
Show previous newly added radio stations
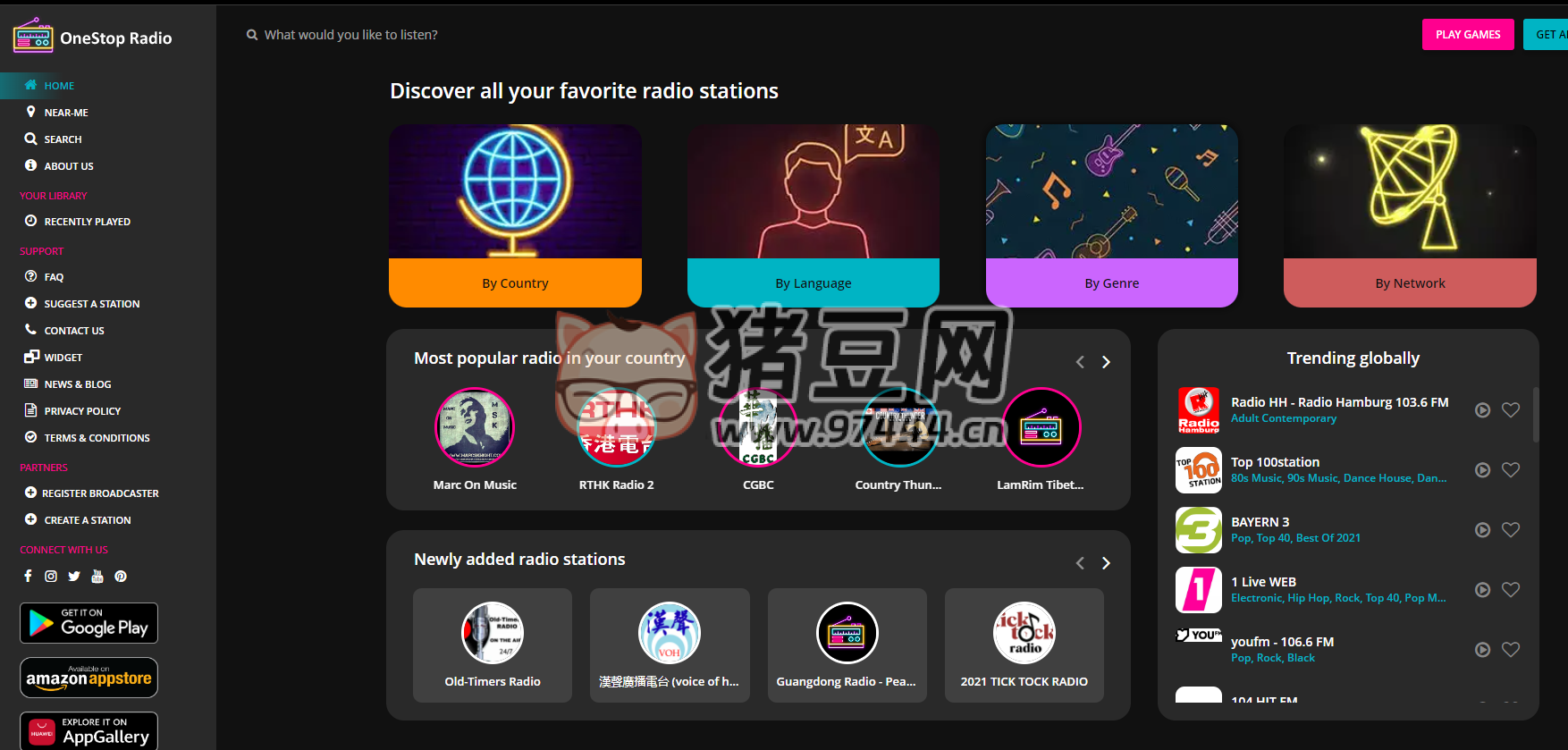1080,563
